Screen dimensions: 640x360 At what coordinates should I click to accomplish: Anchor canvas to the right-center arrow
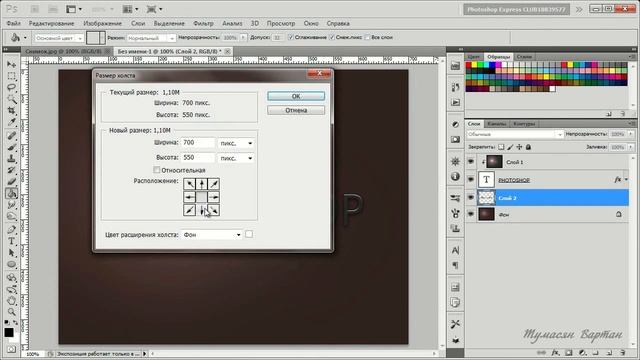point(214,197)
